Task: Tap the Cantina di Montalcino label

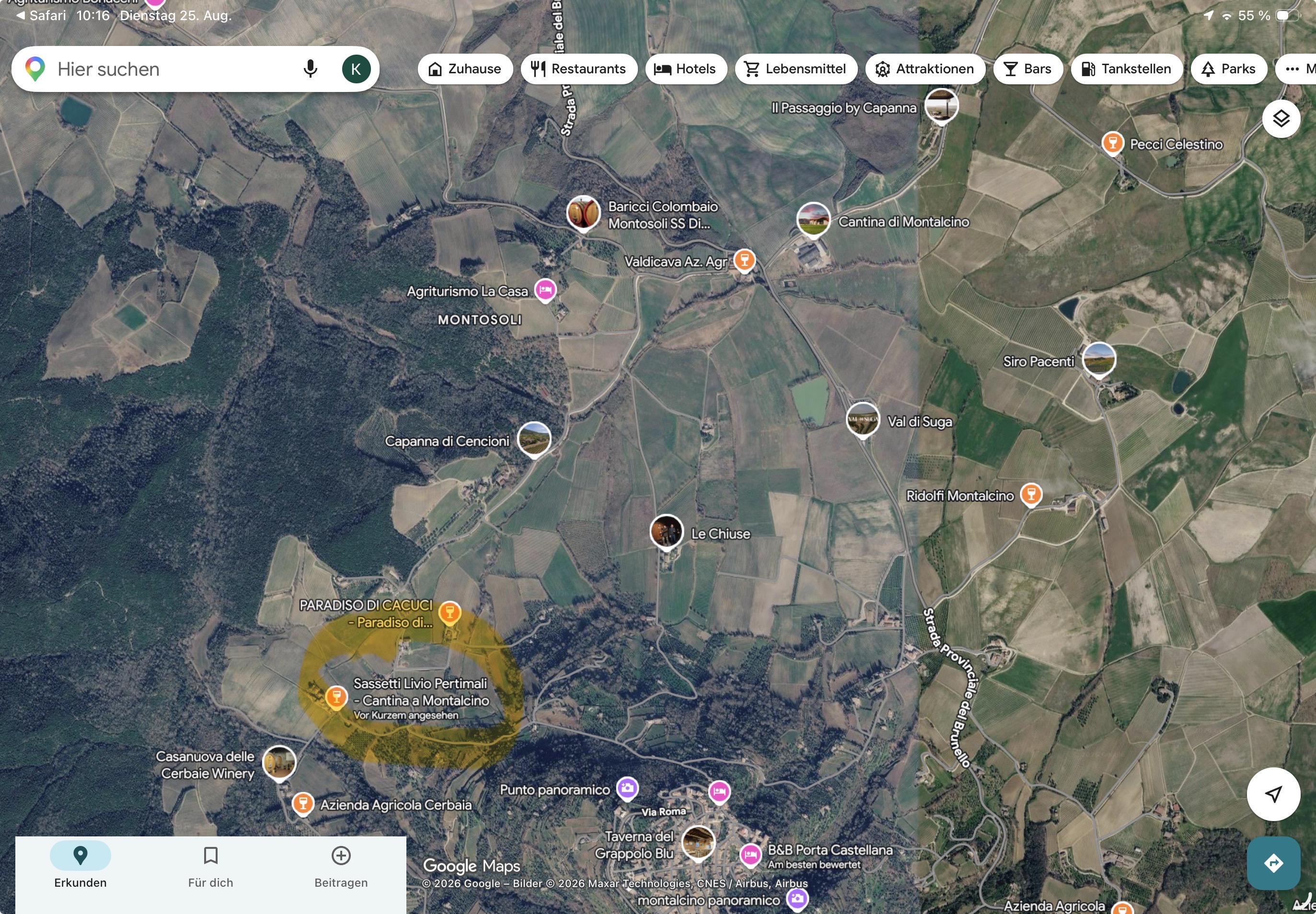Action: pos(903,222)
